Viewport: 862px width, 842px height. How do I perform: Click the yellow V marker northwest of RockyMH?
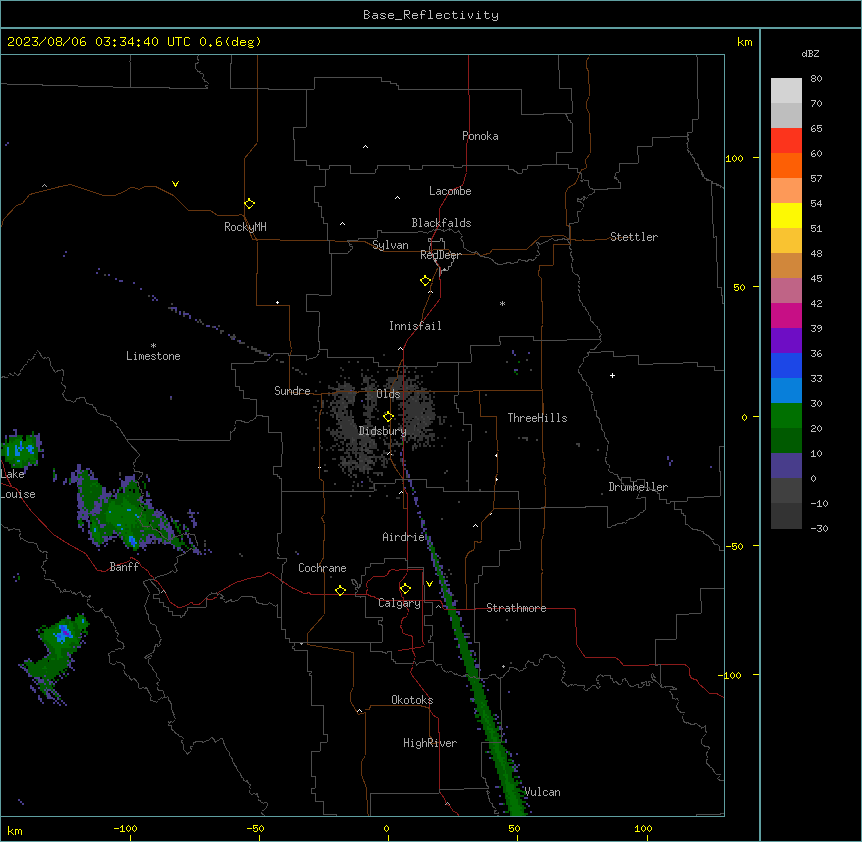pyautogui.click(x=175, y=184)
